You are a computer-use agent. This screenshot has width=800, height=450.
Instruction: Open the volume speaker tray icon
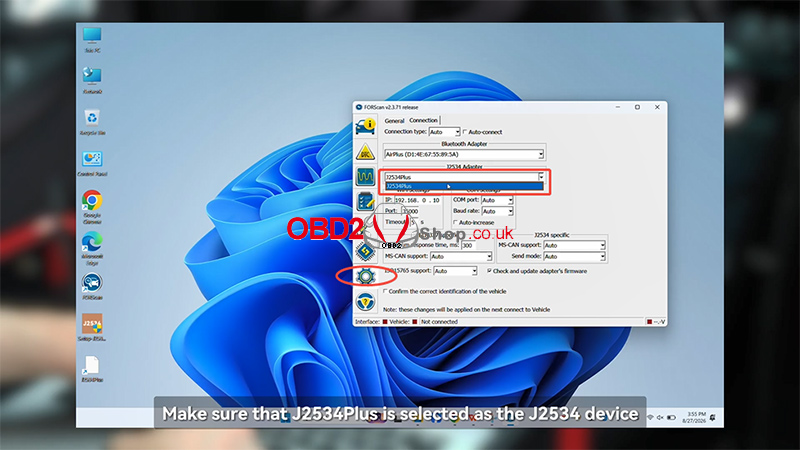tap(660, 417)
